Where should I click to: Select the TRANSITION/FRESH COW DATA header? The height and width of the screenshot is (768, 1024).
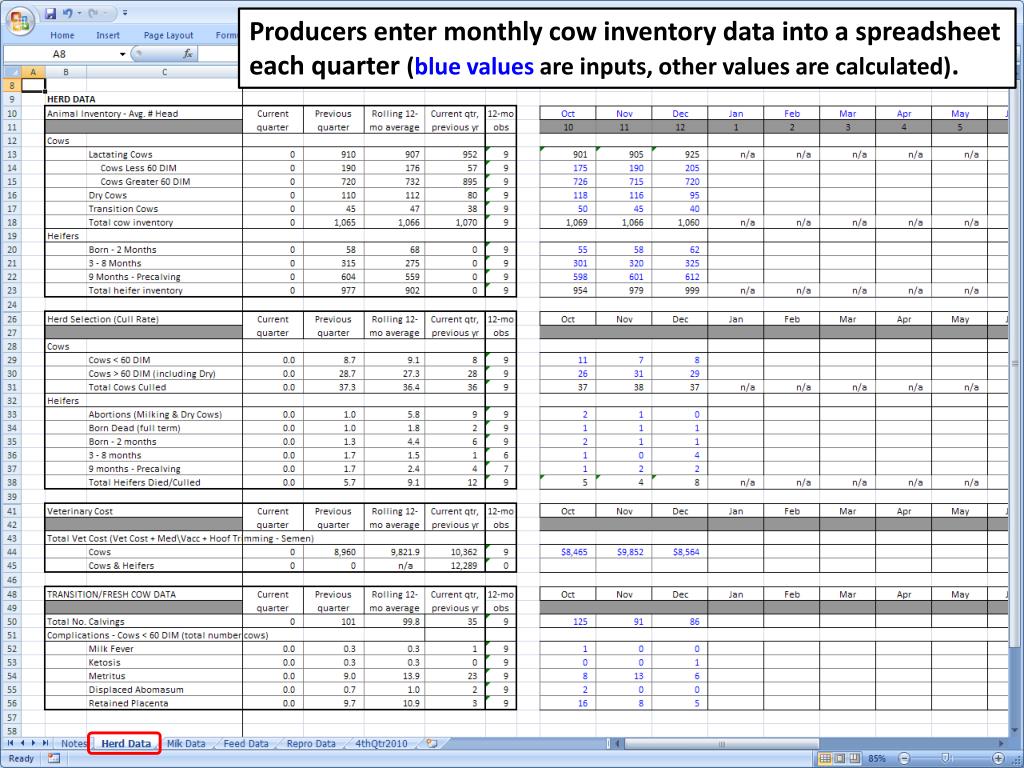tap(111, 594)
